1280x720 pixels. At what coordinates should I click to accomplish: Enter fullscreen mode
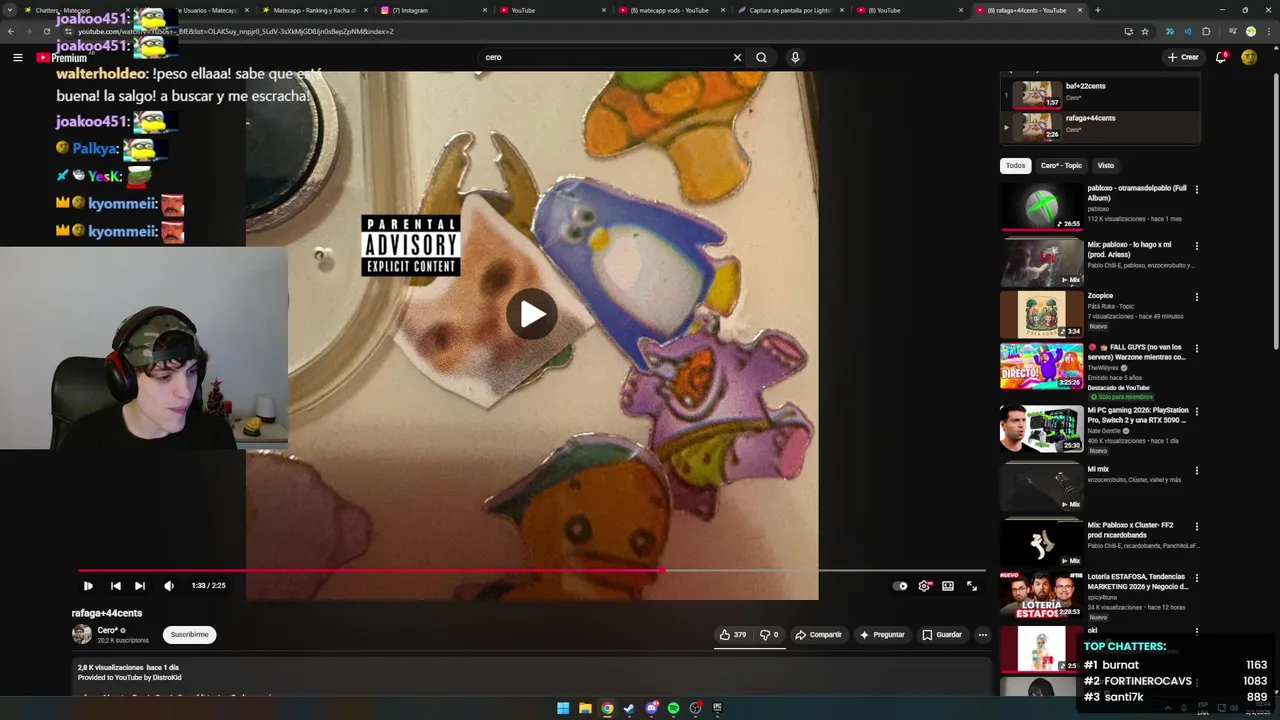tap(972, 586)
